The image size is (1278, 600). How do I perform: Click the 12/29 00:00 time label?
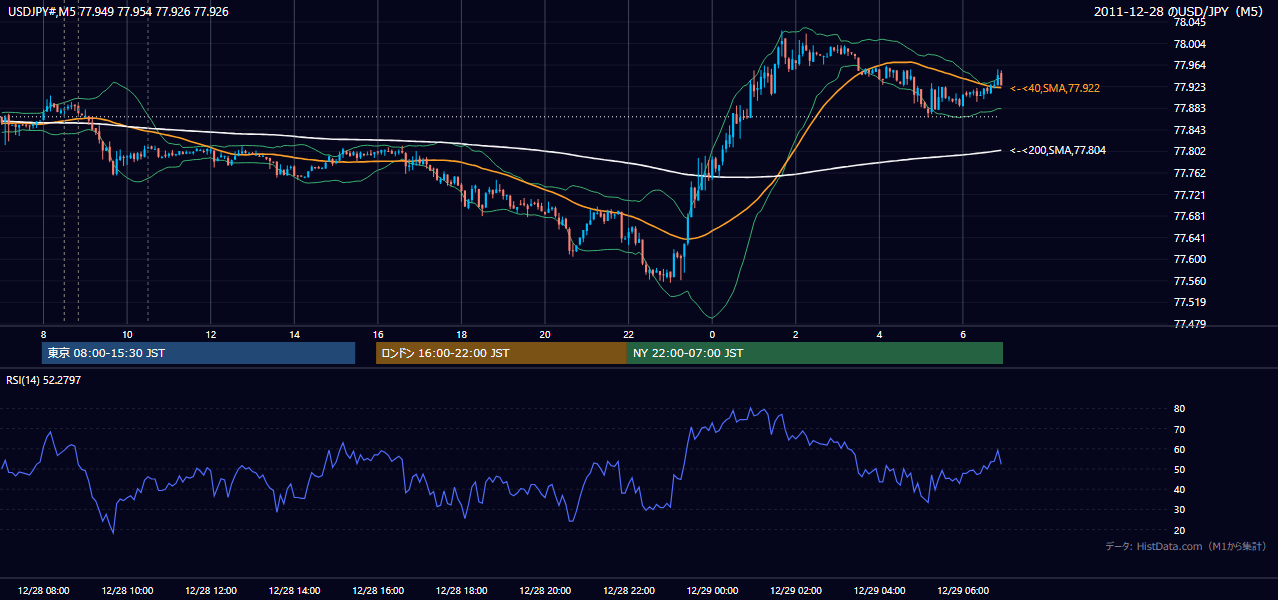coord(712,591)
